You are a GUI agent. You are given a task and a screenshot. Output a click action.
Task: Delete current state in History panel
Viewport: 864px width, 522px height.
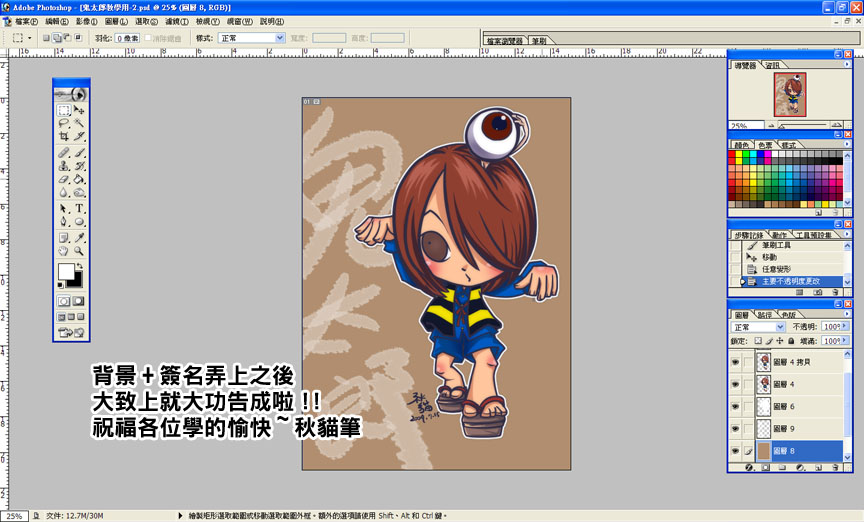coord(836,292)
